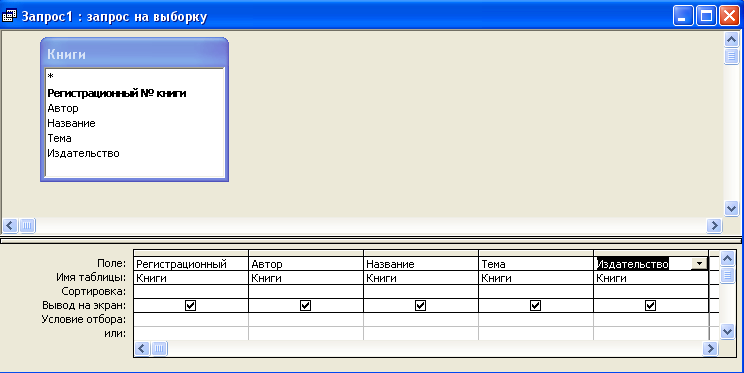Close the Запрос1 query window
Screen dimensions: 744x373
[x=729, y=16]
